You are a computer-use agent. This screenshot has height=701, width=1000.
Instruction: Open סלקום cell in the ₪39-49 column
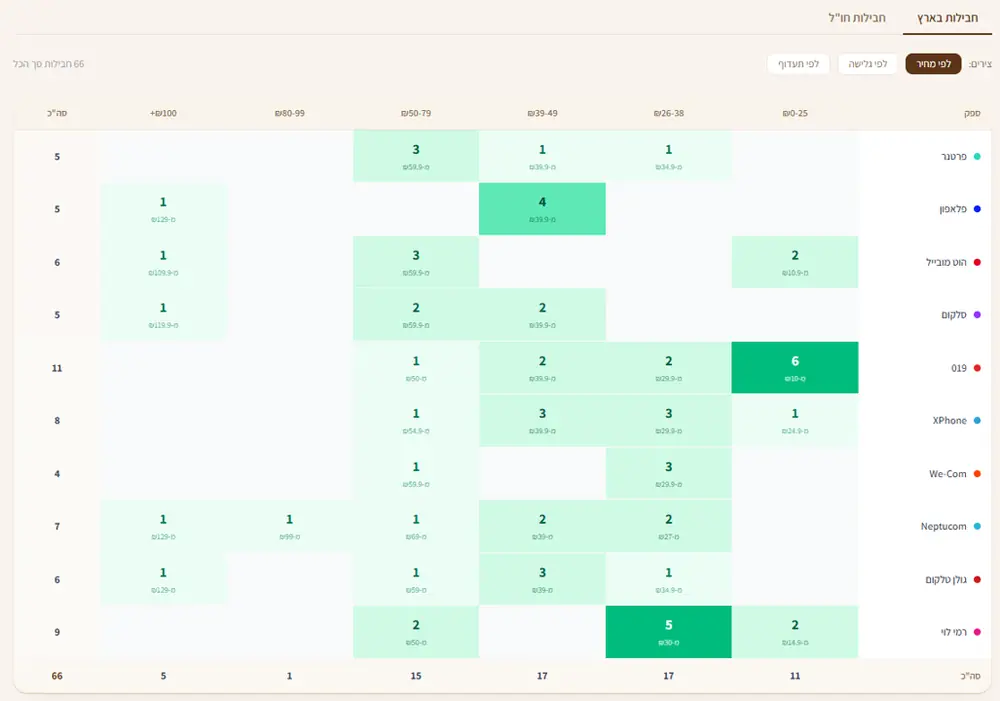click(x=542, y=314)
